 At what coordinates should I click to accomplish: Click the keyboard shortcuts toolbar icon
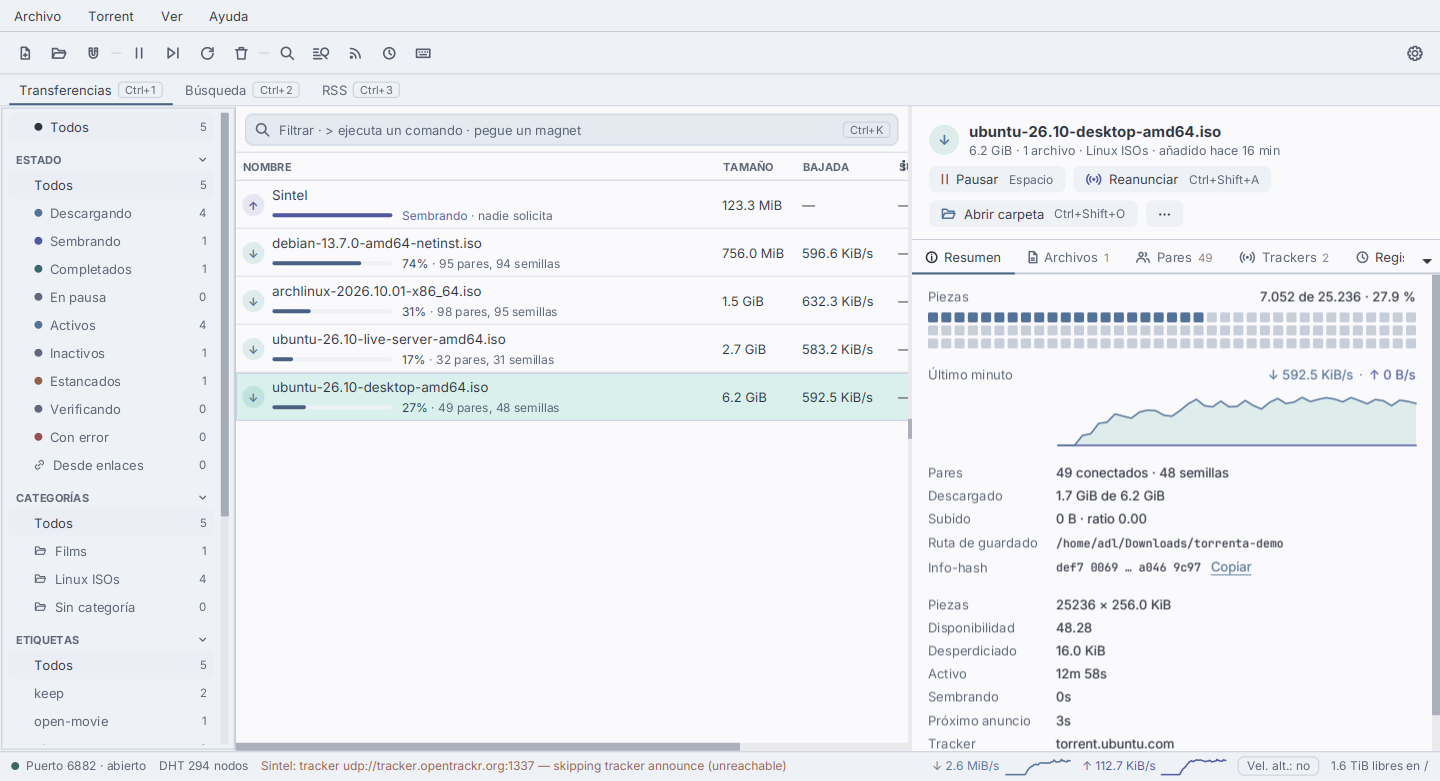point(423,53)
